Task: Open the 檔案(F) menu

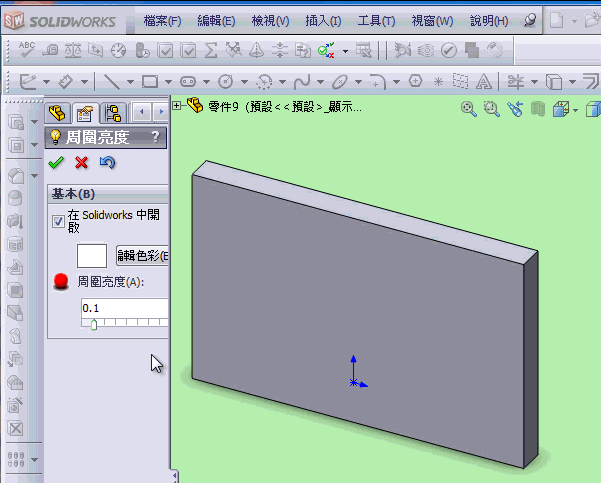Action: pos(163,20)
